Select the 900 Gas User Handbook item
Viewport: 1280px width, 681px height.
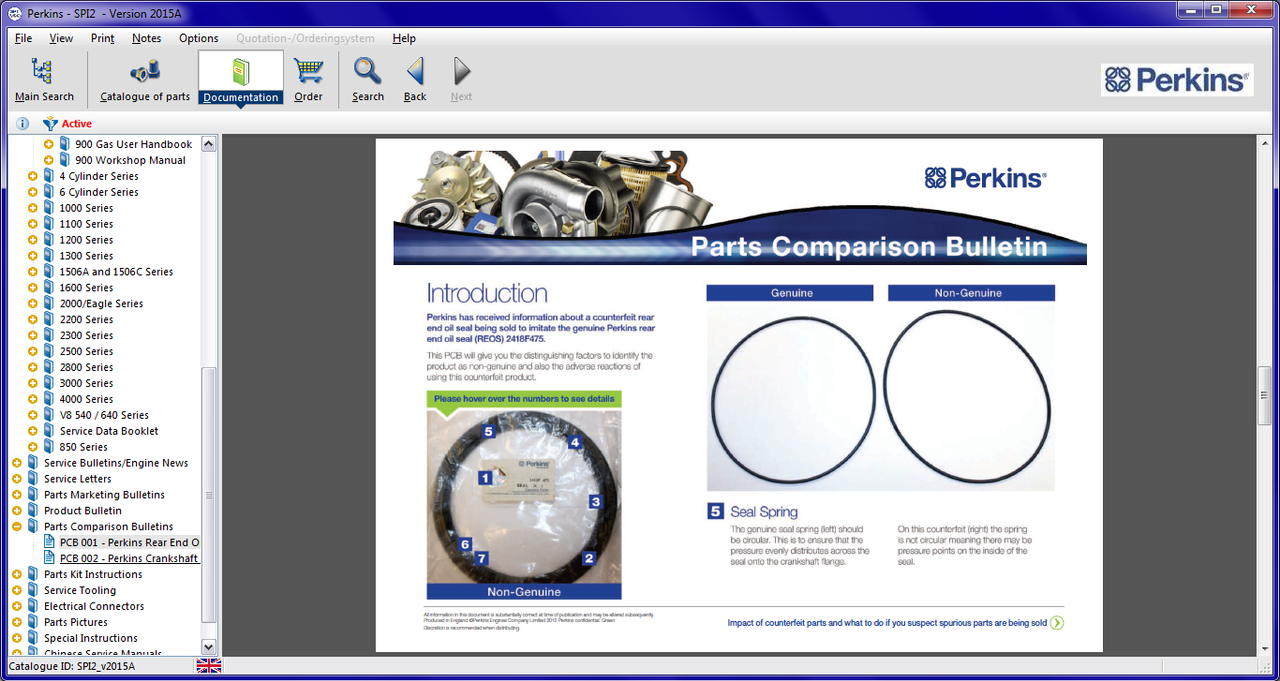point(133,144)
